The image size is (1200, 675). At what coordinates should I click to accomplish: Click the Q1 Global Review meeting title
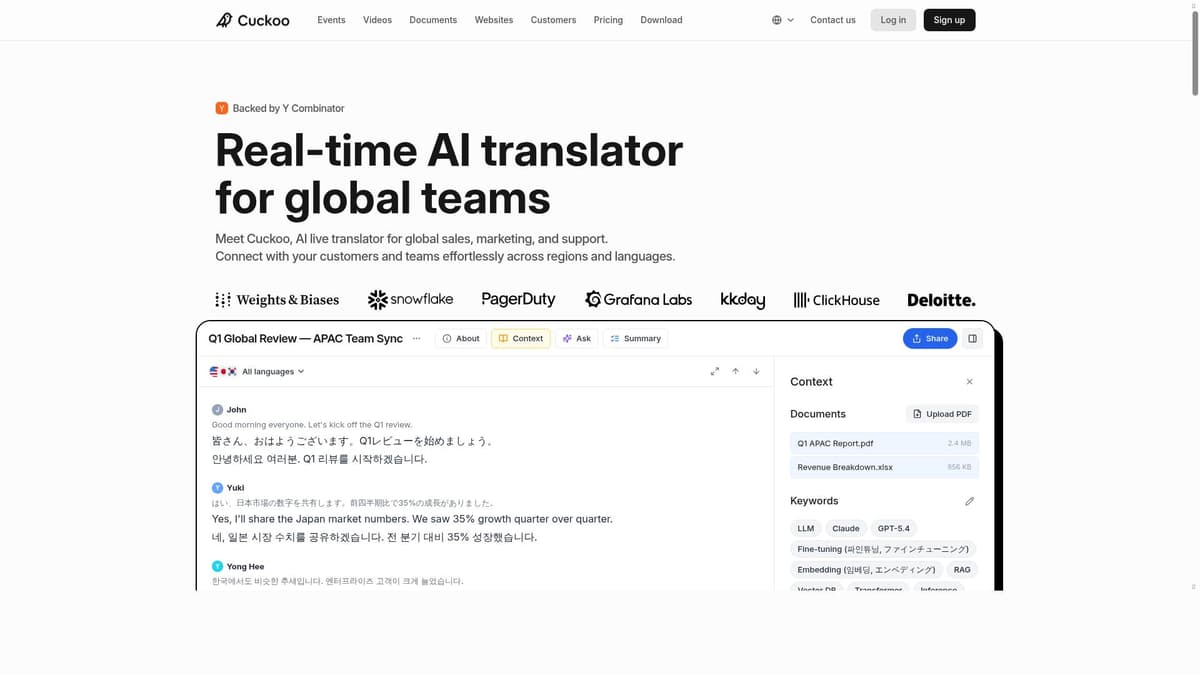(x=305, y=339)
